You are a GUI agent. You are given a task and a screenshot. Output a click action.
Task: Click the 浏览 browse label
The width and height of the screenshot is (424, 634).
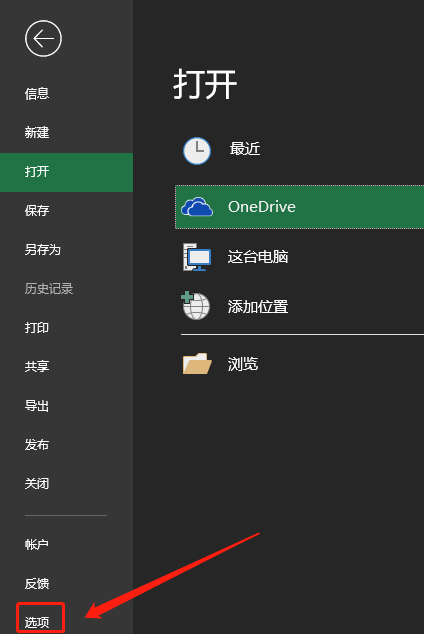(243, 364)
